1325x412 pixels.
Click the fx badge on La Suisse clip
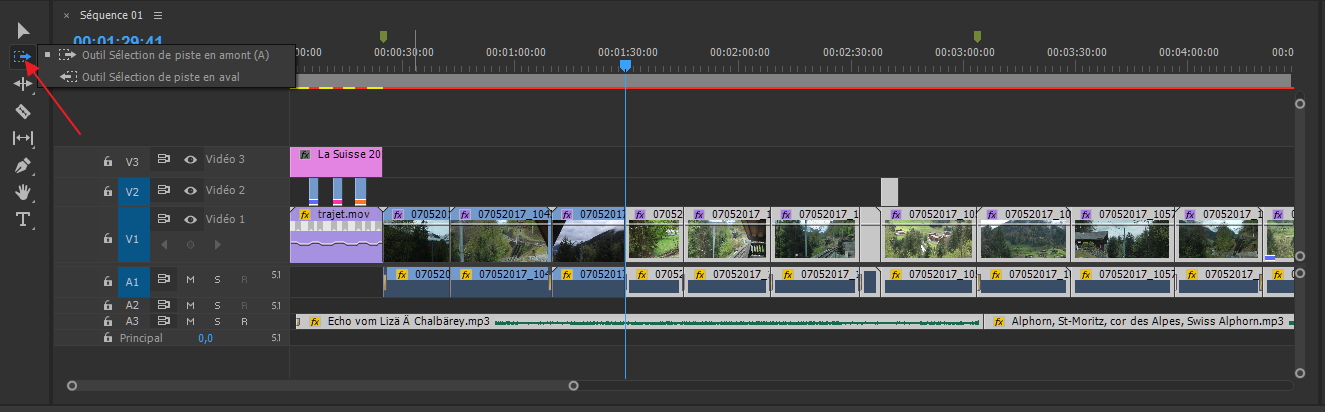pyautogui.click(x=305, y=155)
